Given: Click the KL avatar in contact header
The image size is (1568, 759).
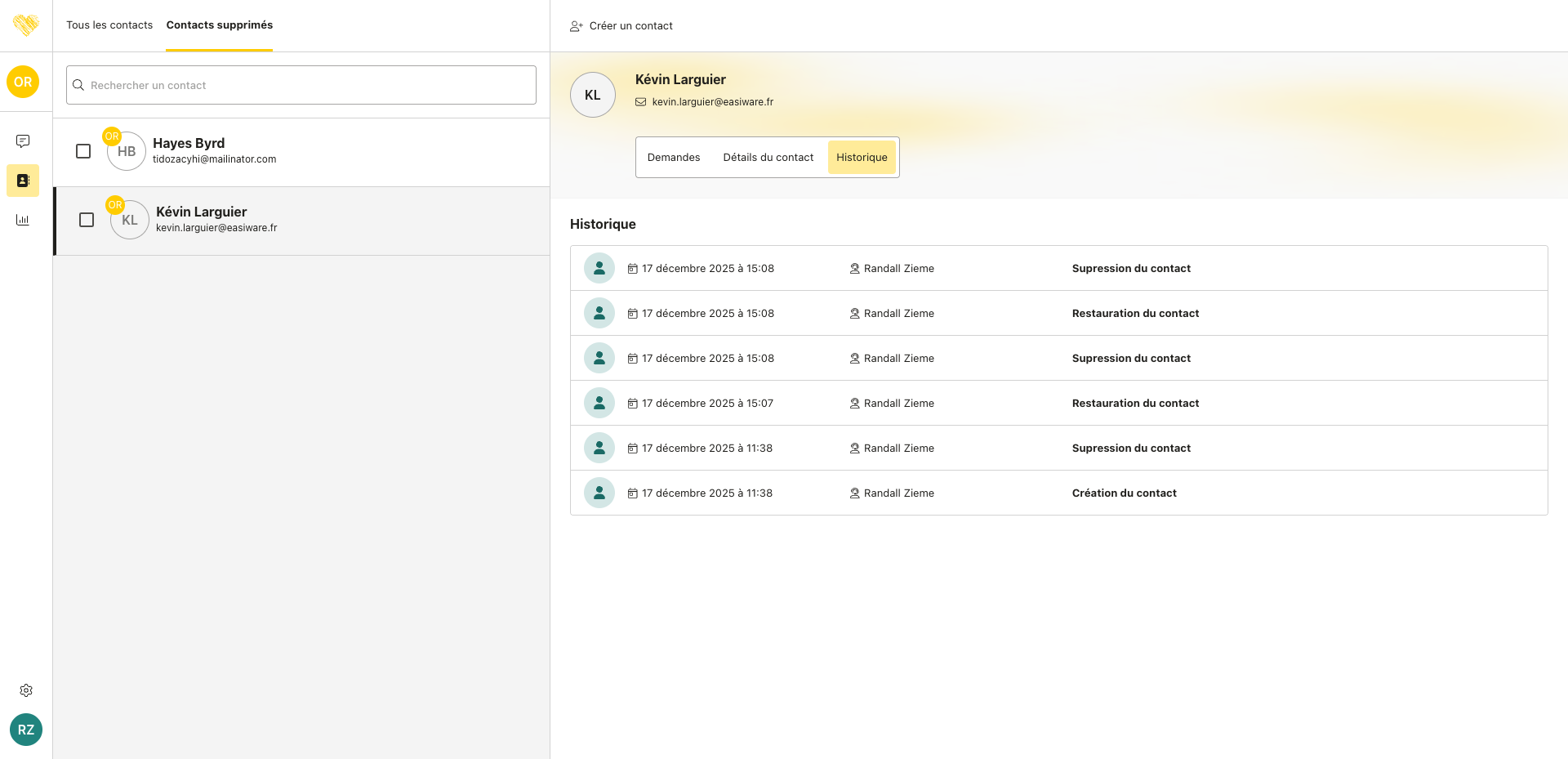Looking at the screenshot, I should point(592,95).
